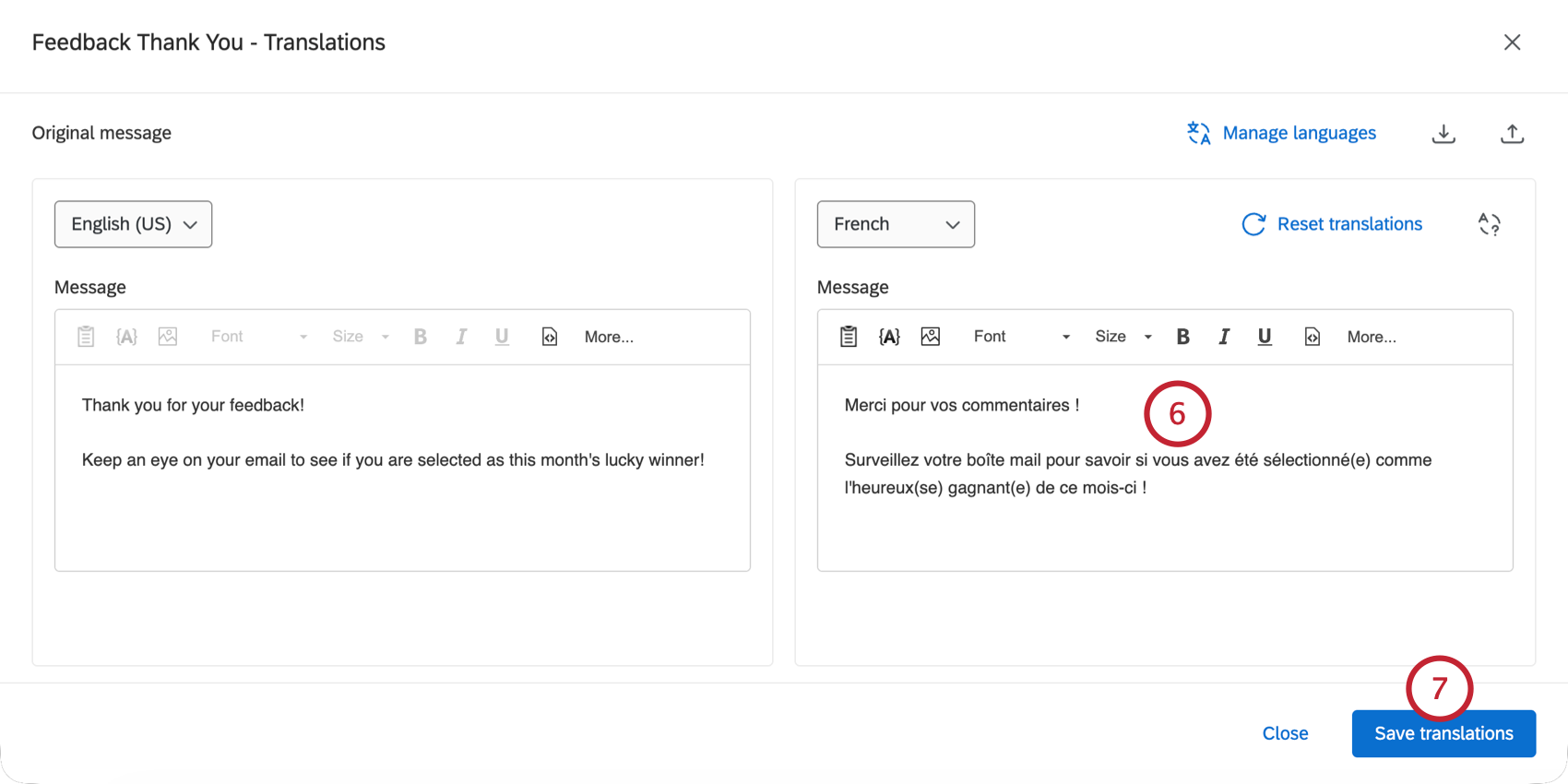The height and width of the screenshot is (784, 1568).
Task: Open source HTML view in French editor
Action: click(x=1312, y=337)
